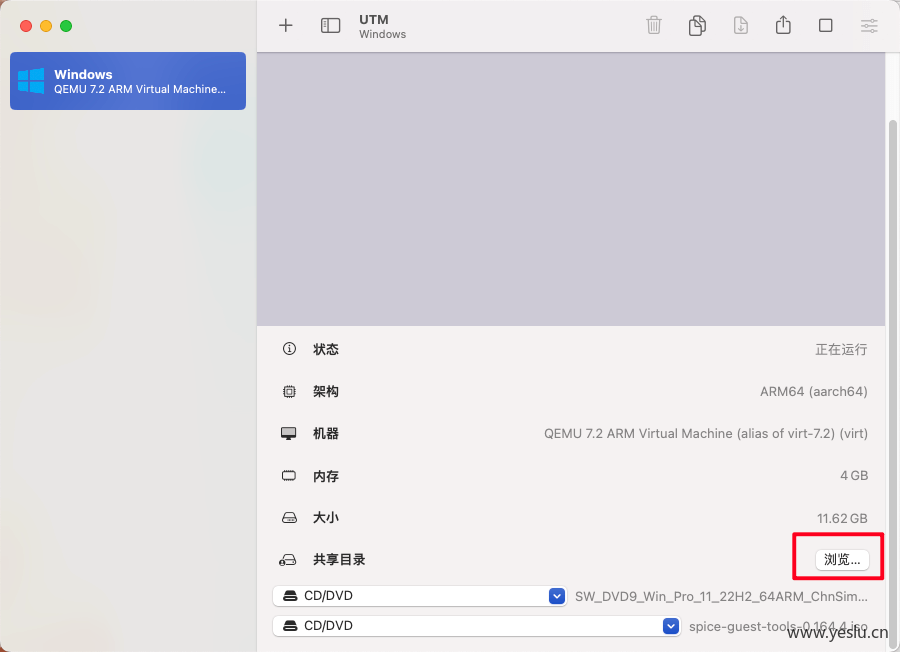Click the trash icon to delete the VM
Image resolution: width=900 pixels, height=652 pixels.
pyautogui.click(x=654, y=25)
